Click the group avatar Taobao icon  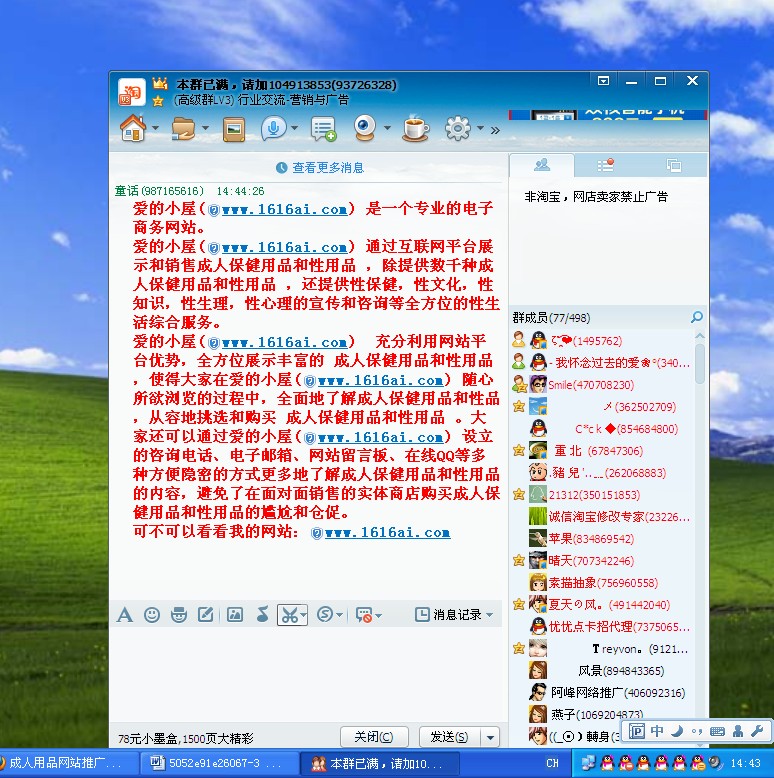click(x=131, y=92)
